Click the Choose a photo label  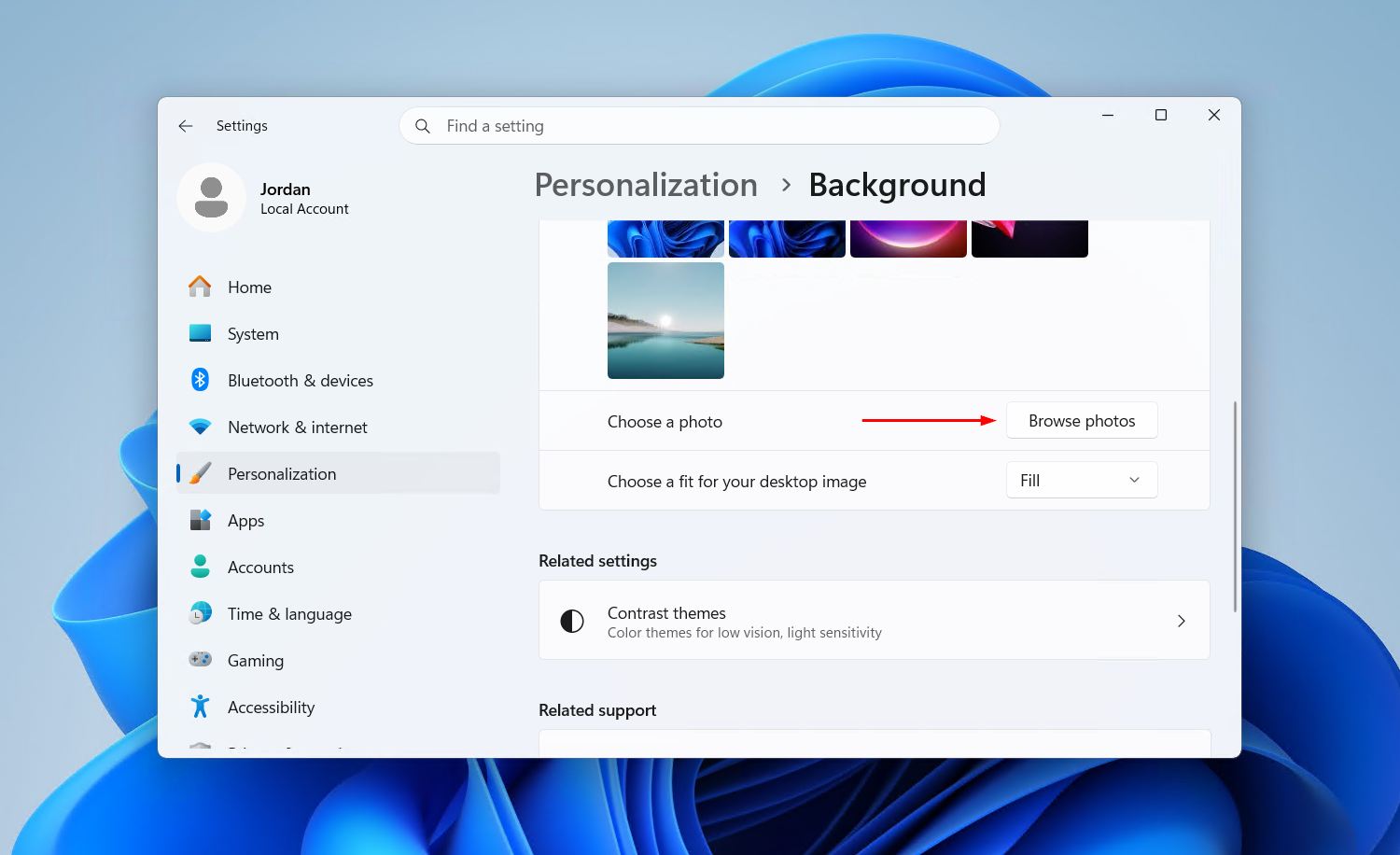[665, 422]
